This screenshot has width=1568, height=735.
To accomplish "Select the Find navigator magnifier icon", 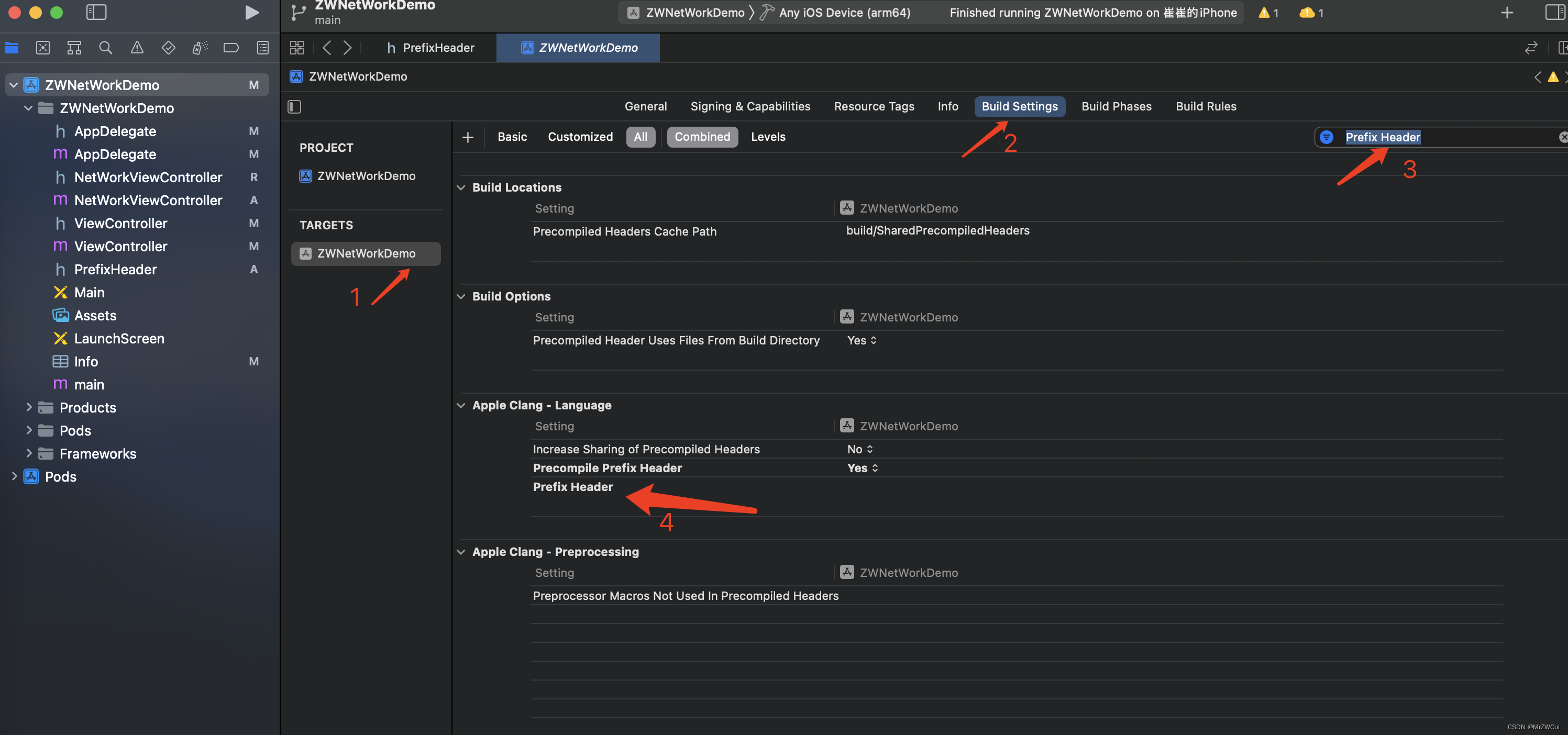I will tap(105, 48).
